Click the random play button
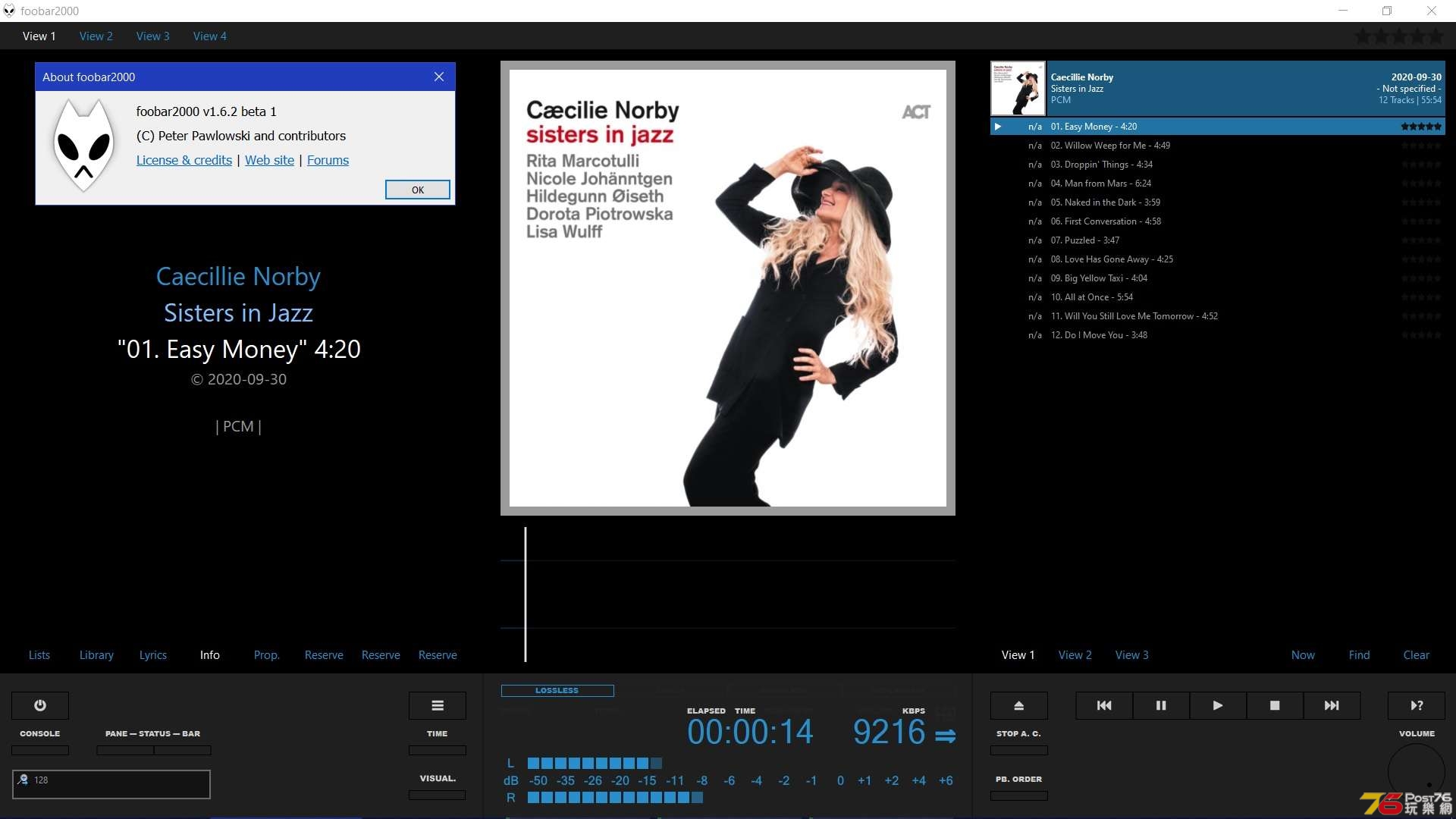Image resolution: width=1456 pixels, height=819 pixels. (x=1417, y=705)
